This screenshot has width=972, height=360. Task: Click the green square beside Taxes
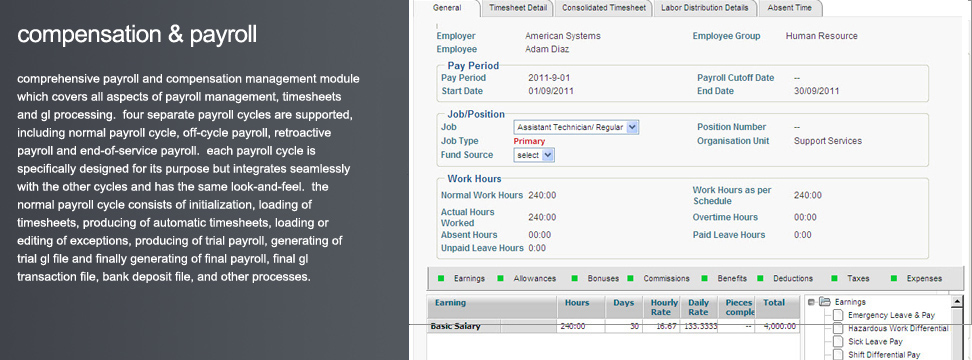coord(834,278)
